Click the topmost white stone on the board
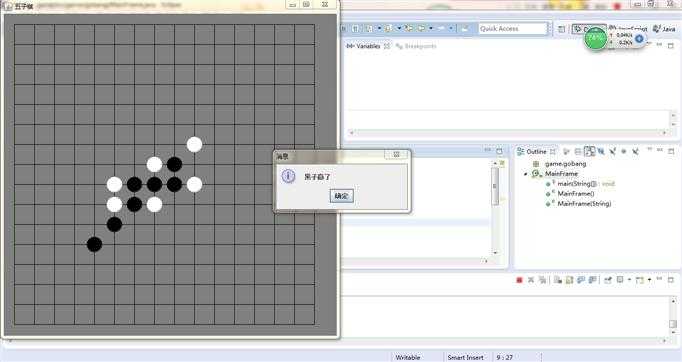 coord(194,144)
